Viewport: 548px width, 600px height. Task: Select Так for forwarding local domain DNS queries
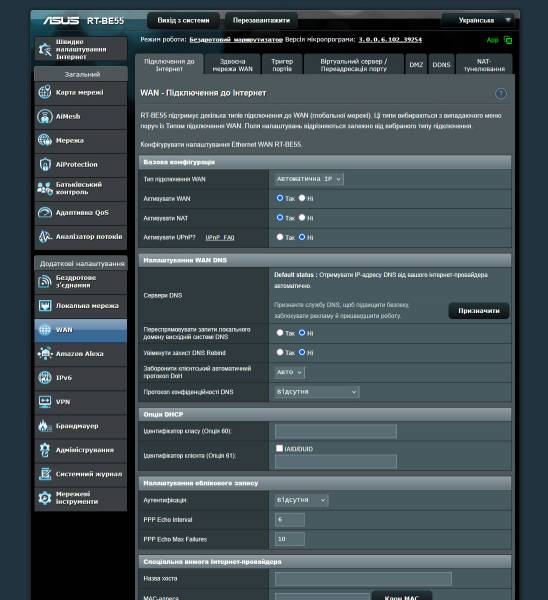click(280, 333)
